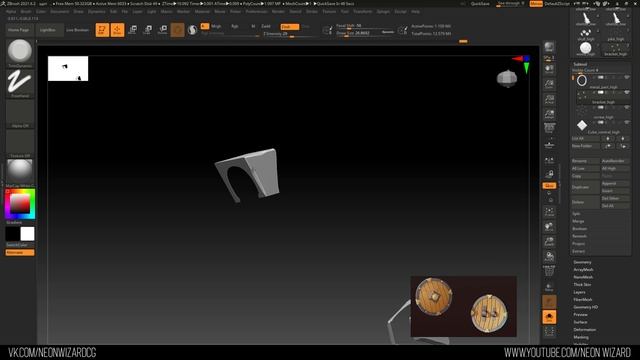The height and width of the screenshot is (360, 640).
Task: Open the Texture Off slot
Action: pyautogui.click(x=20, y=144)
